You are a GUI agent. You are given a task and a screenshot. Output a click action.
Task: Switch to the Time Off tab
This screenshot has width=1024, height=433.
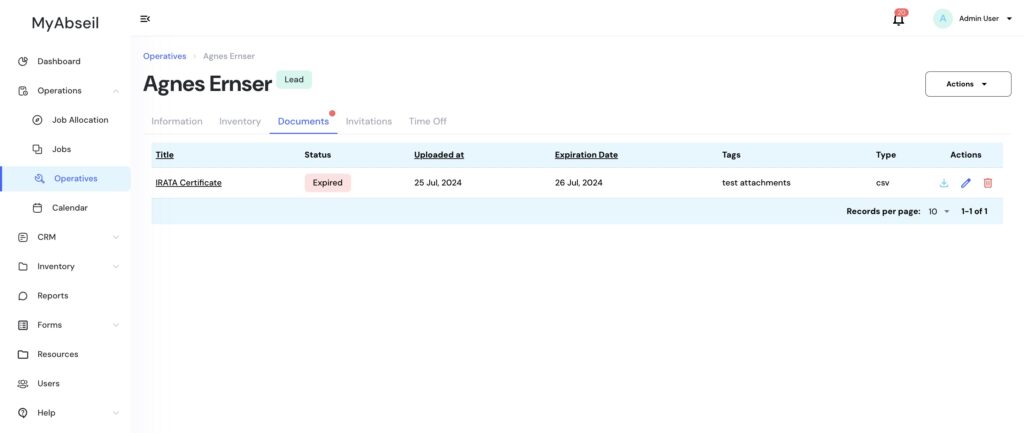click(x=427, y=121)
